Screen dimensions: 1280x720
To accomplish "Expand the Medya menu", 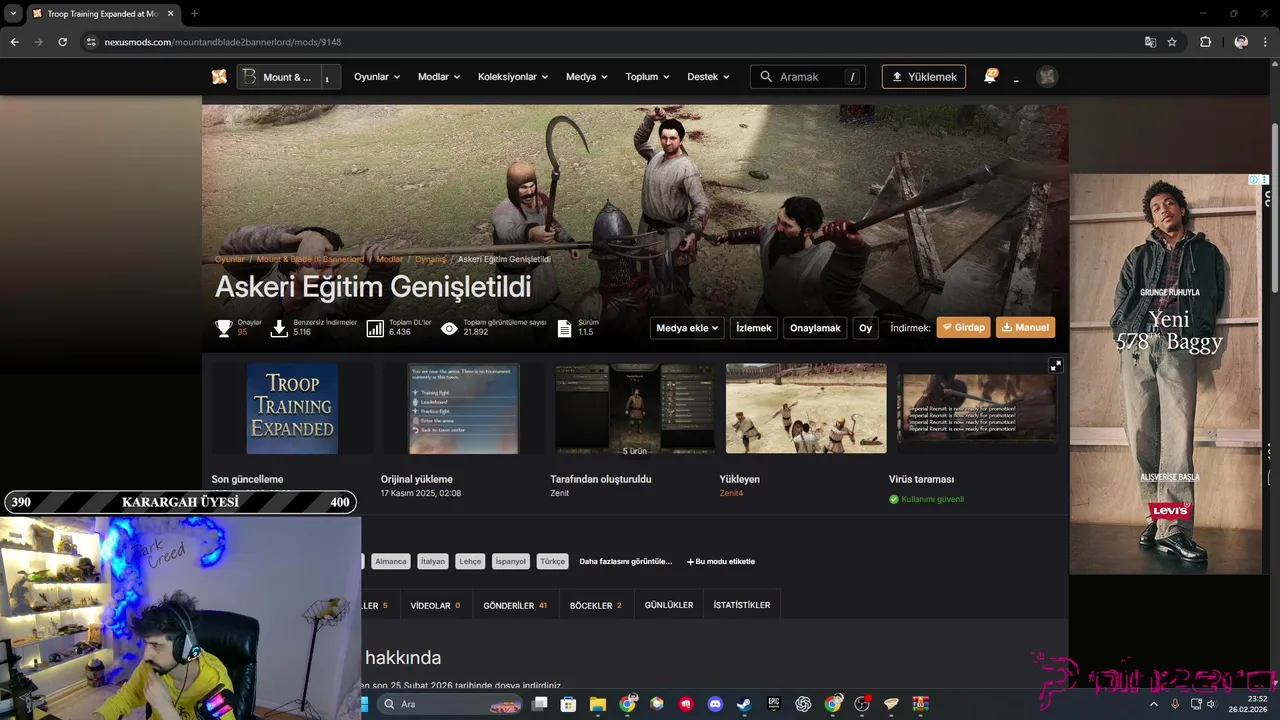I will [x=587, y=77].
